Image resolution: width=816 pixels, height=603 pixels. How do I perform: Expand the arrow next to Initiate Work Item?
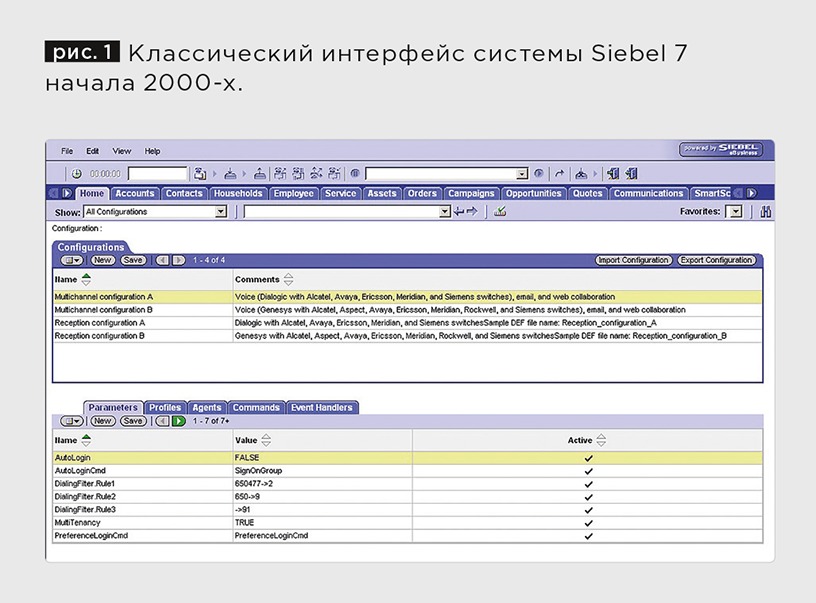pos(214,174)
